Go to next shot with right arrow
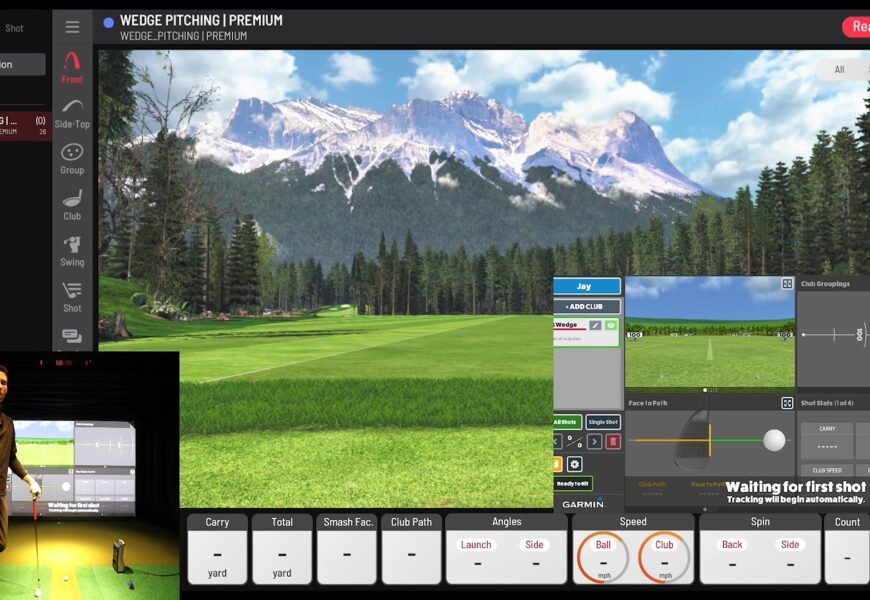The width and height of the screenshot is (870, 600). (594, 442)
